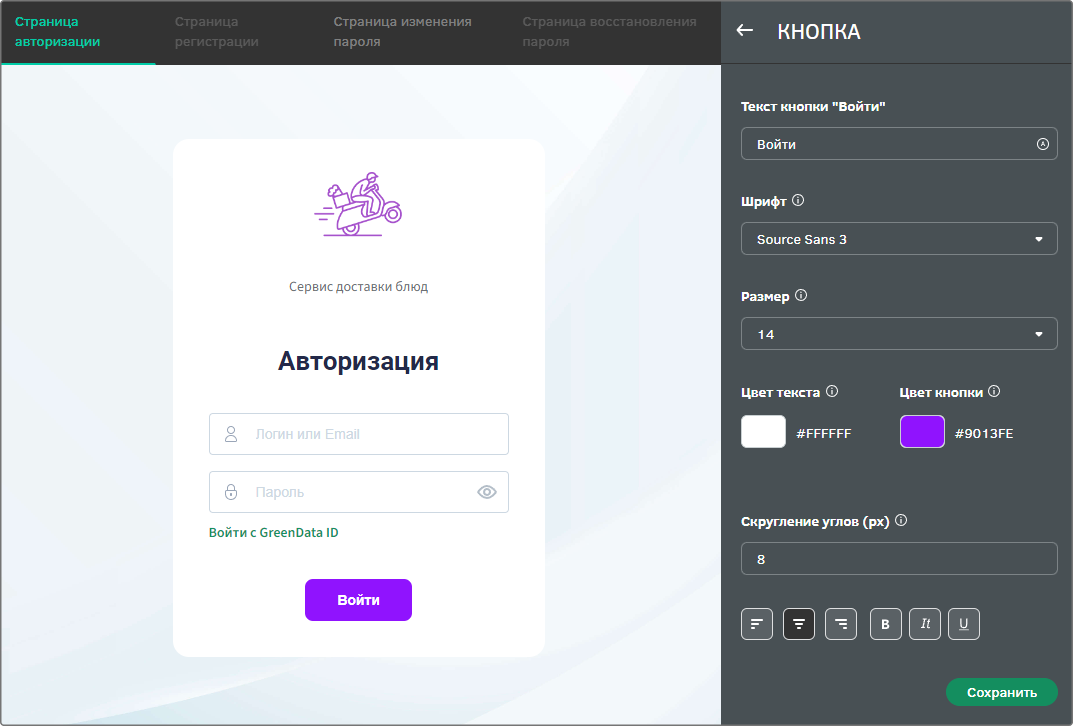The height and width of the screenshot is (726, 1073).
Task: Open Страница изменения пароля tab
Action: (x=402, y=31)
